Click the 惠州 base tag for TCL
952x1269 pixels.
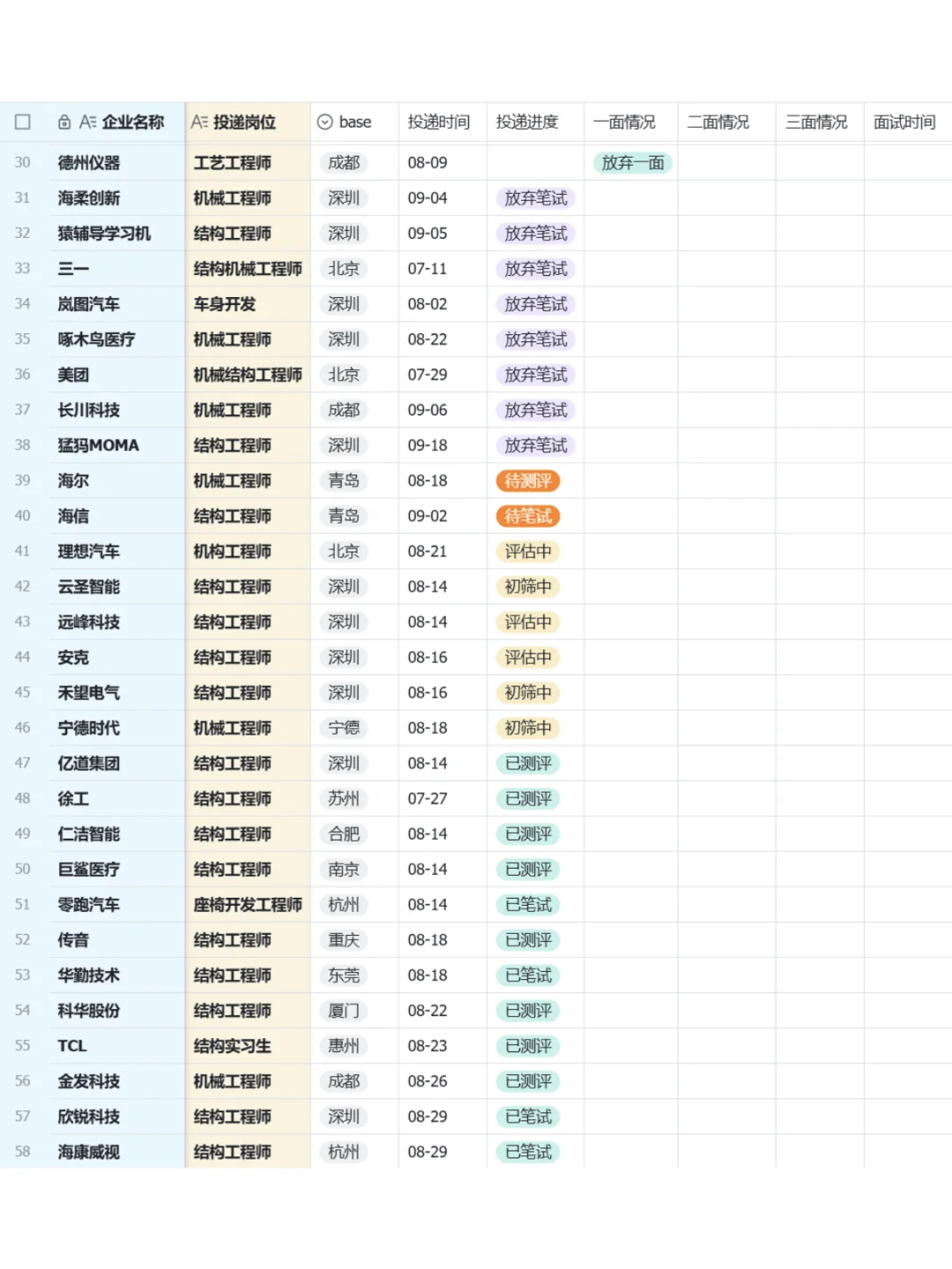tap(344, 1046)
